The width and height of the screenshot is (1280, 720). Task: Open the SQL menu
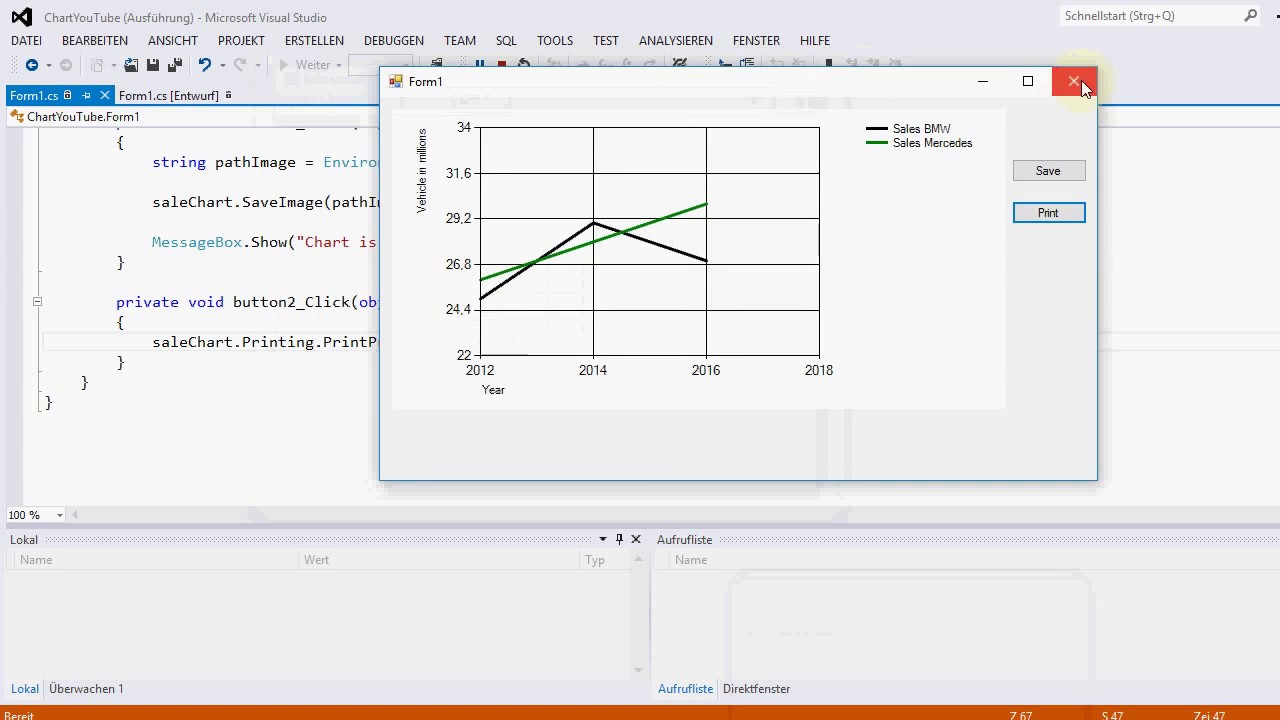click(506, 41)
